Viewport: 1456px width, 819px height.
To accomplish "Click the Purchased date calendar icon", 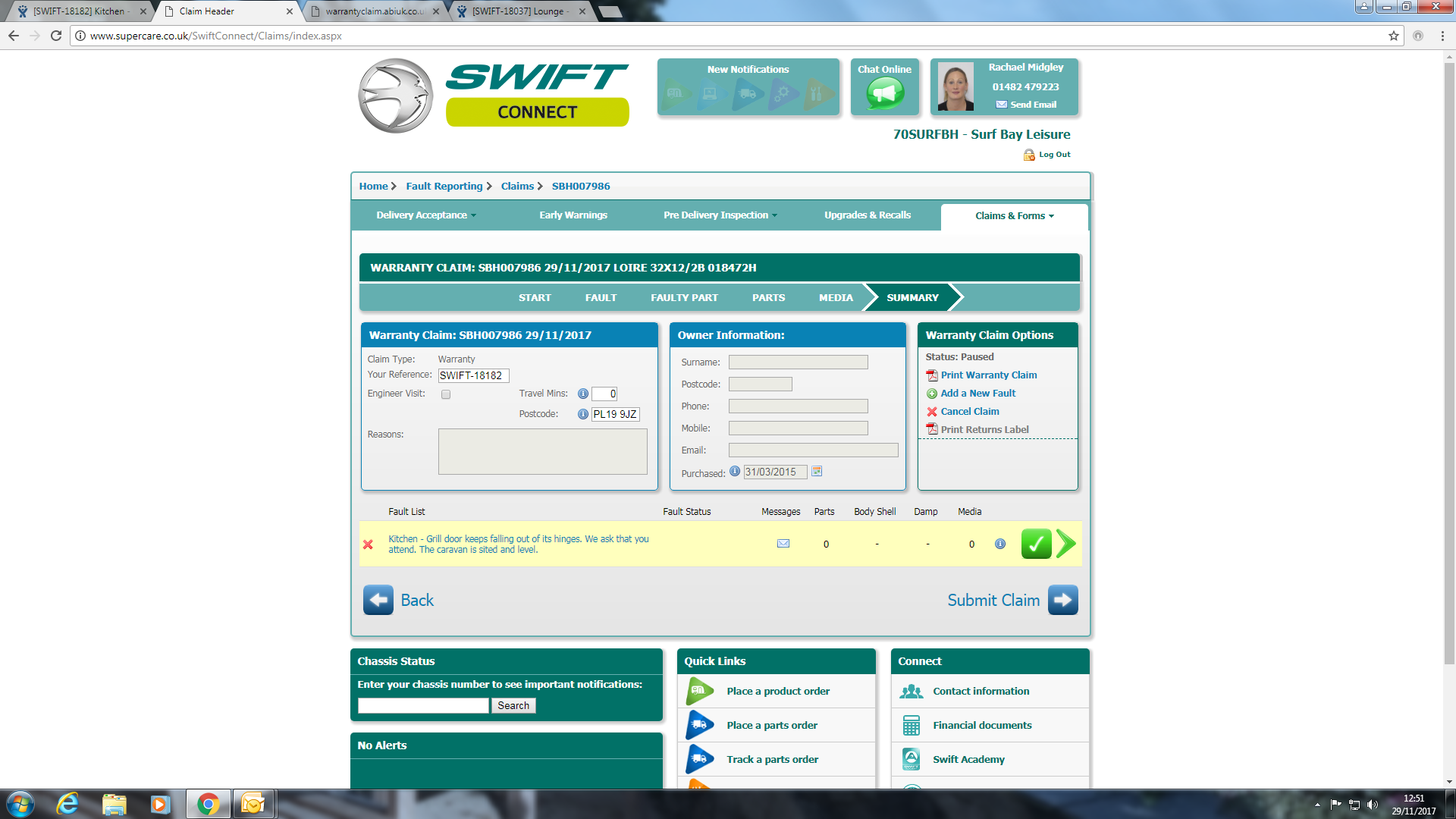I will [817, 472].
